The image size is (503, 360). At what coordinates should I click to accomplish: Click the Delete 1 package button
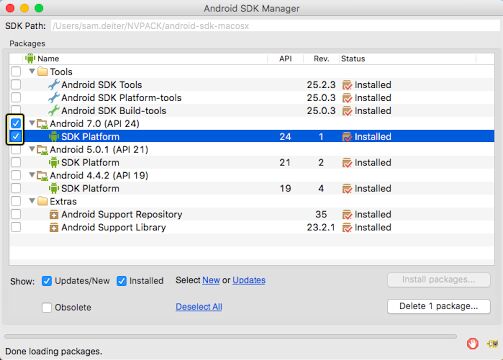point(439,306)
